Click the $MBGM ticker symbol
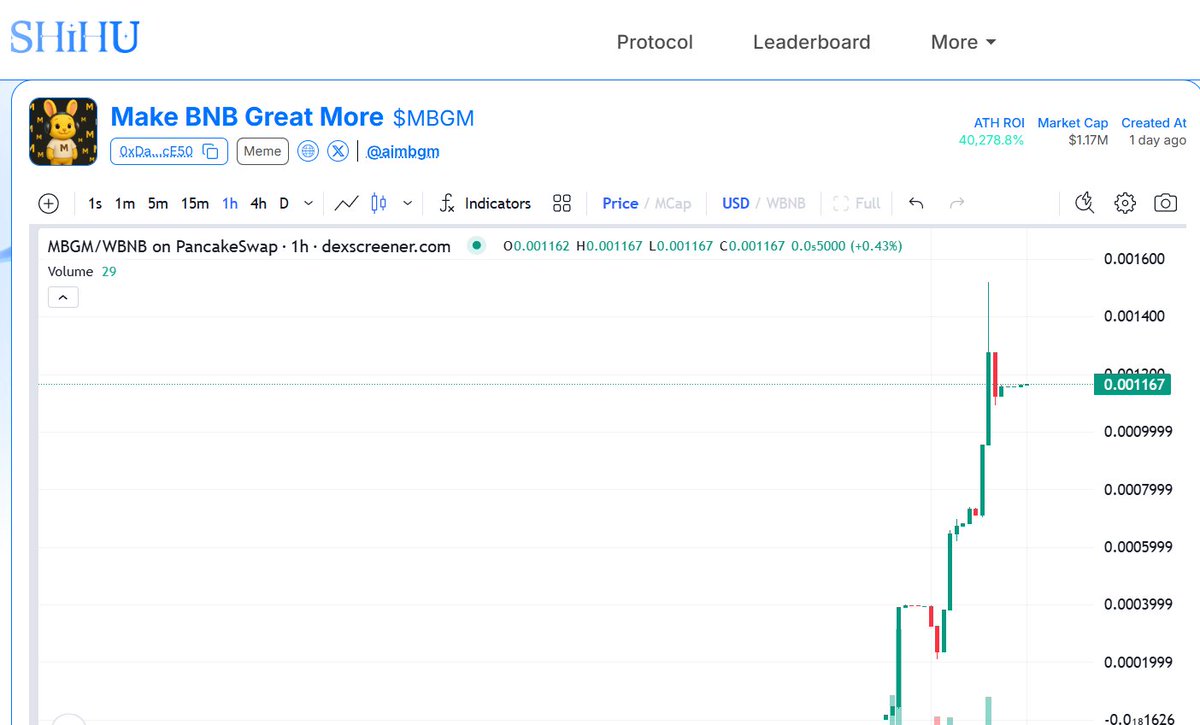The height and width of the screenshot is (725, 1200). pos(433,119)
